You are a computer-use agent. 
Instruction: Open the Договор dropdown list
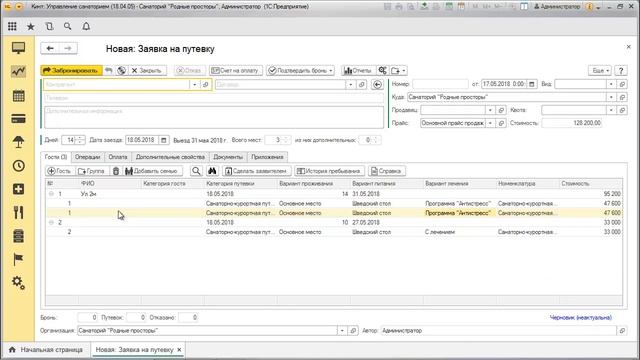351,84
